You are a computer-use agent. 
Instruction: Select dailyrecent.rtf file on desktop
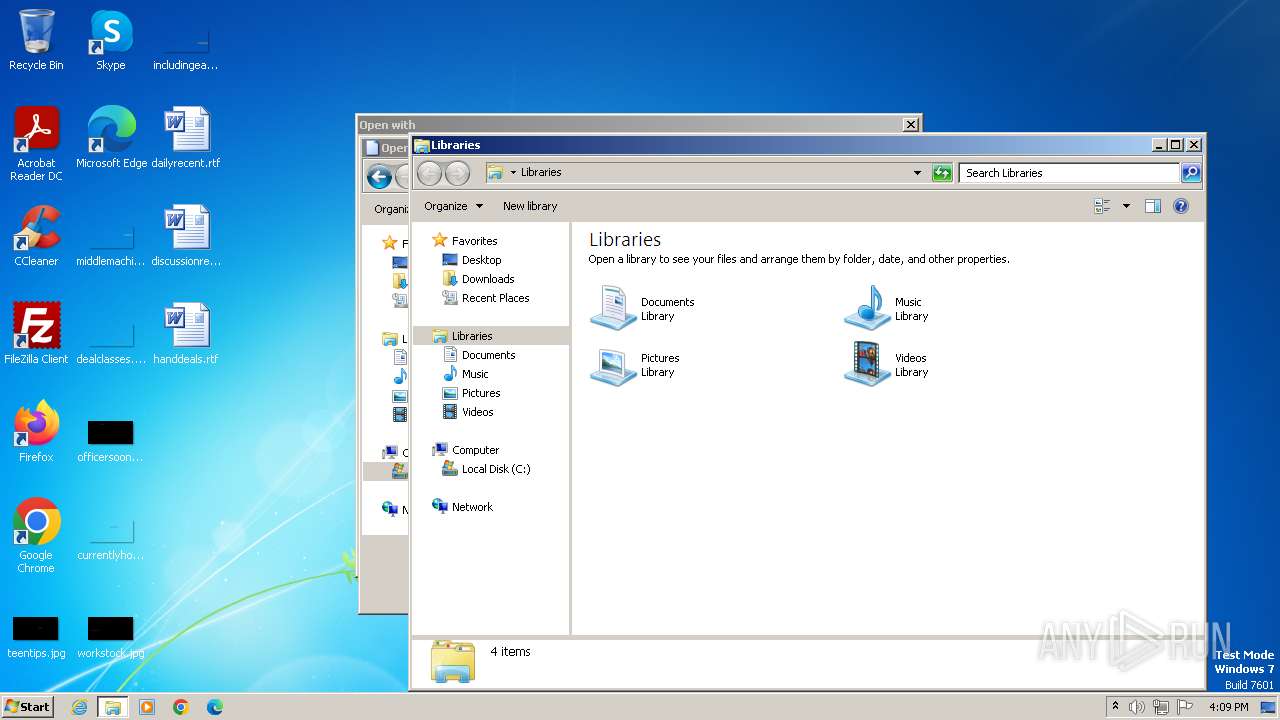186,137
